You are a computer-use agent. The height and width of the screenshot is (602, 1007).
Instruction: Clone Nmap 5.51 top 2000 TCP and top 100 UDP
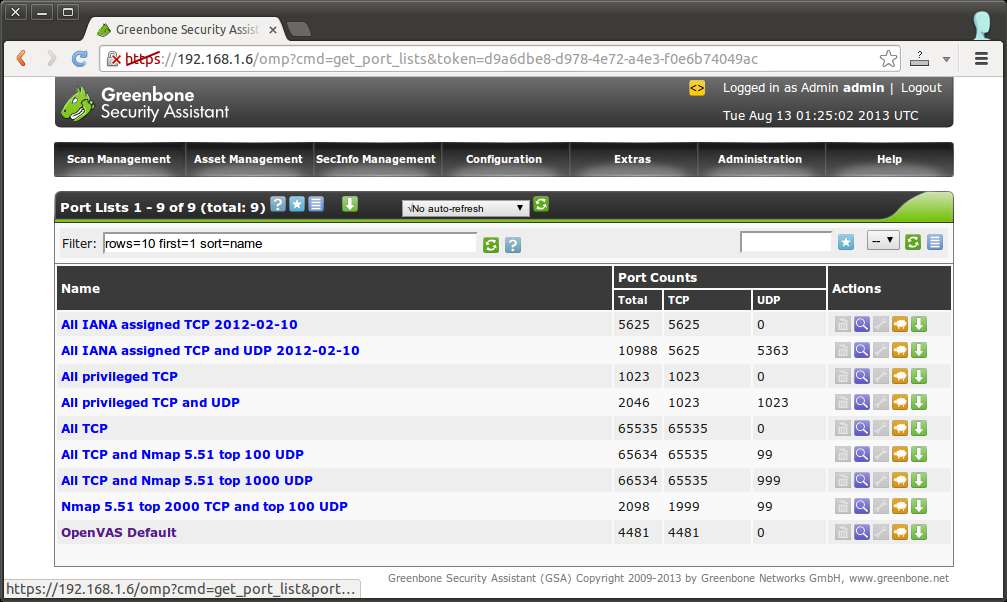pyautogui.click(x=900, y=506)
